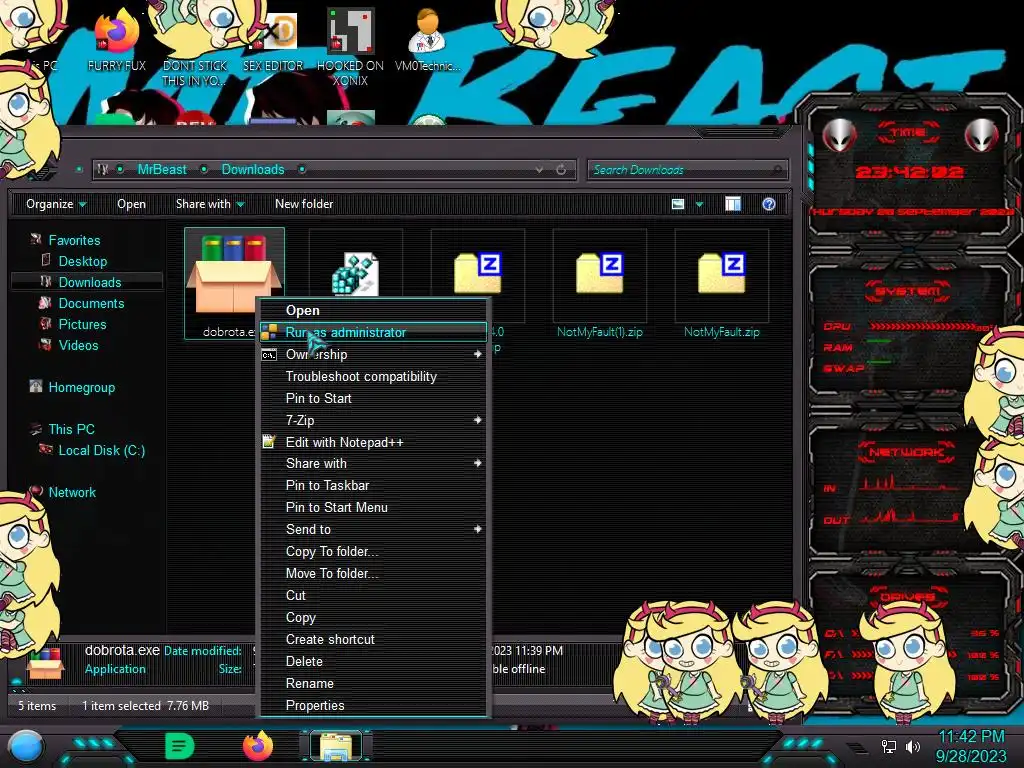Screen dimensions: 1024x768
Task: Select Desktop in the navigation pane
Action: pyautogui.click(x=83, y=261)
